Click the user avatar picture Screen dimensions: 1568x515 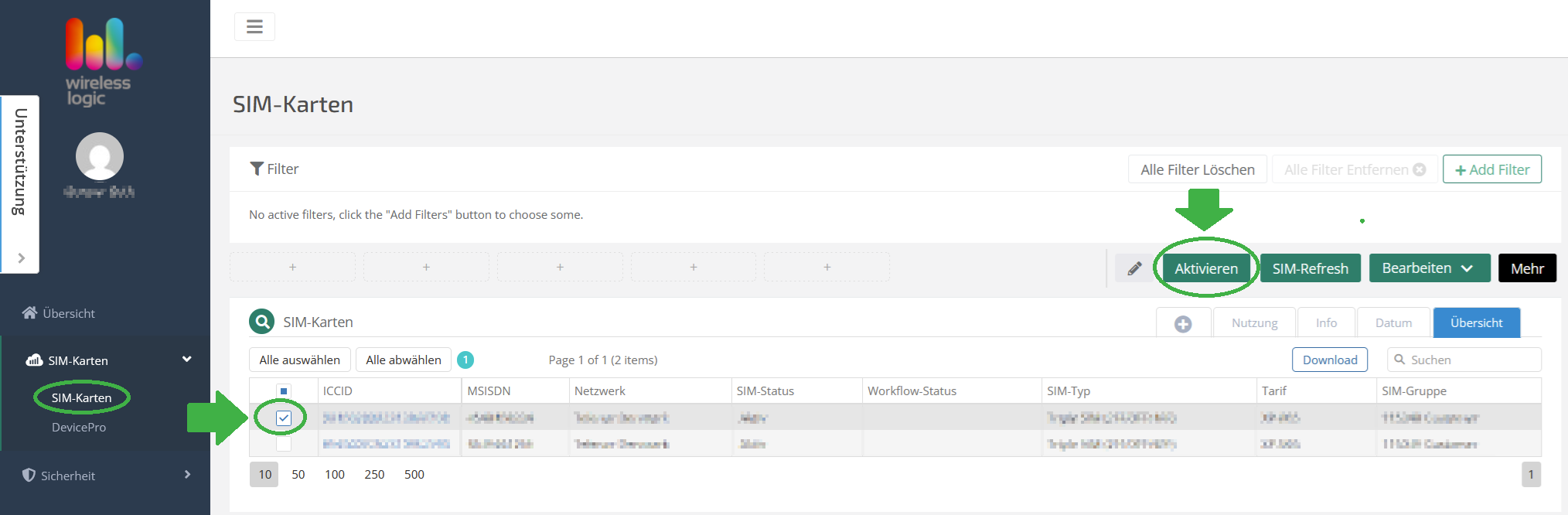coord(100,156)
